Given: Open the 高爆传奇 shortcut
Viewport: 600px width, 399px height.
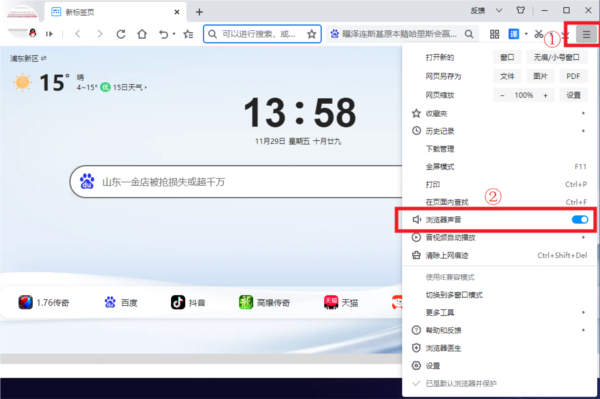Looking at the screenshot, I should (x=264, y=303).
